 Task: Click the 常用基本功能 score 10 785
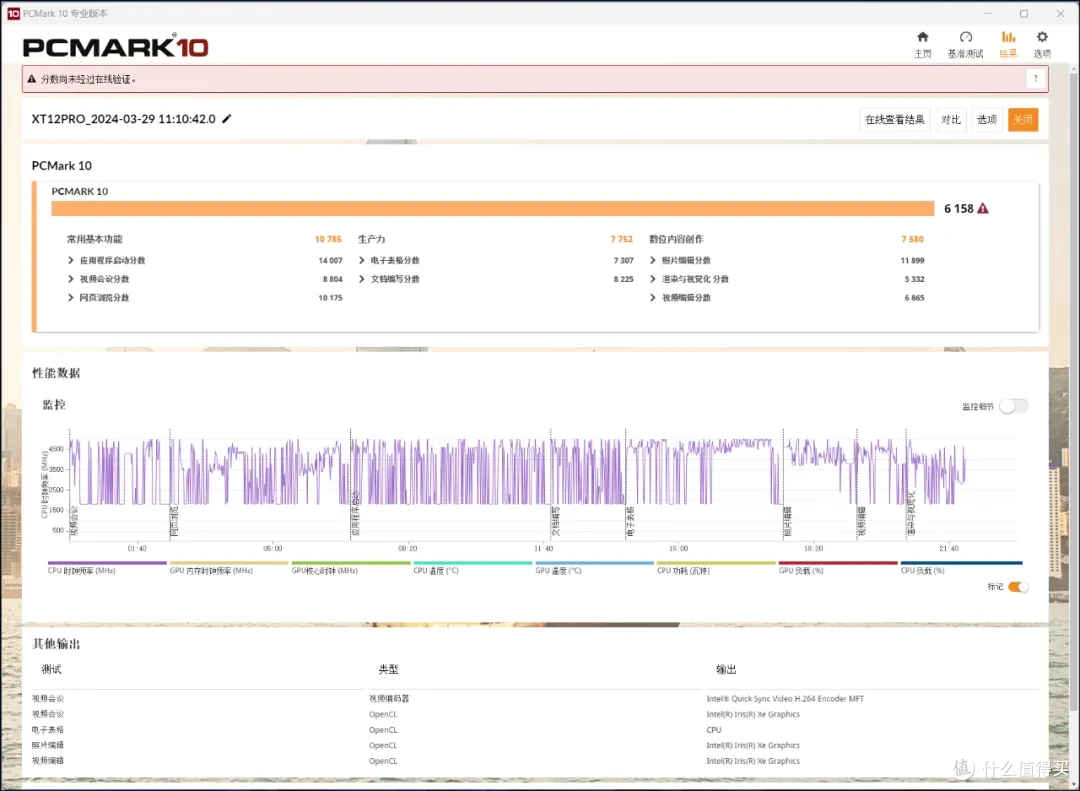tap(328, 239)
